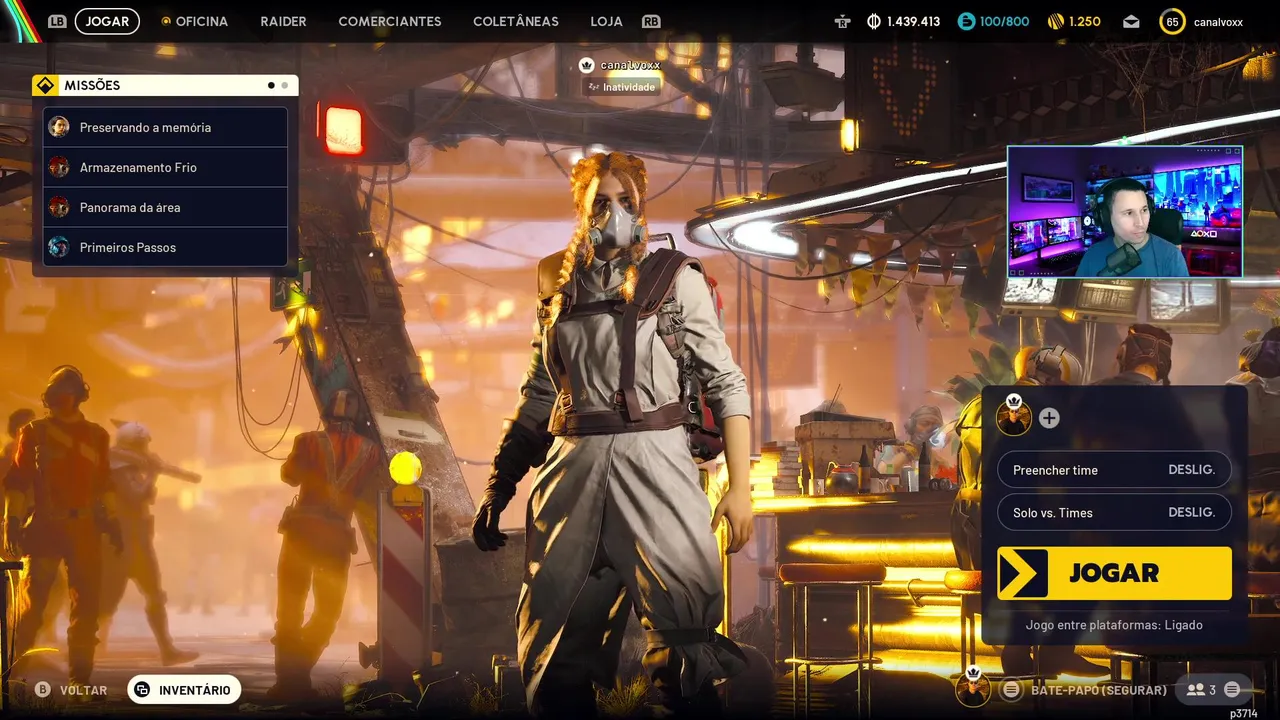
Task: Open the COMERCIANTES tab
Action: (x=390, y=21)
